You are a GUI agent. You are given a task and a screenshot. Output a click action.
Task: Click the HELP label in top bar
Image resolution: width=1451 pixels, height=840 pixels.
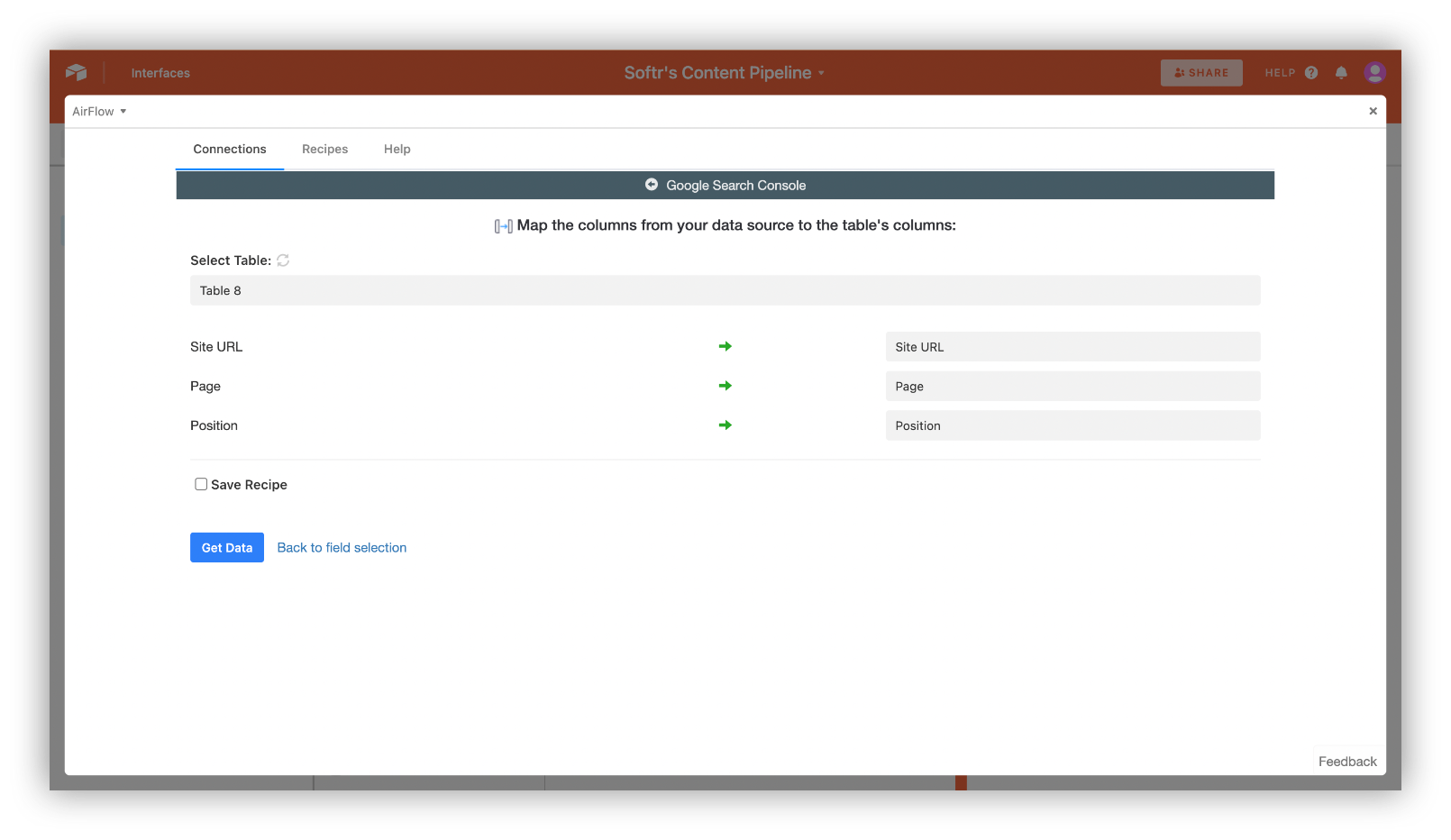[1280, 73]
